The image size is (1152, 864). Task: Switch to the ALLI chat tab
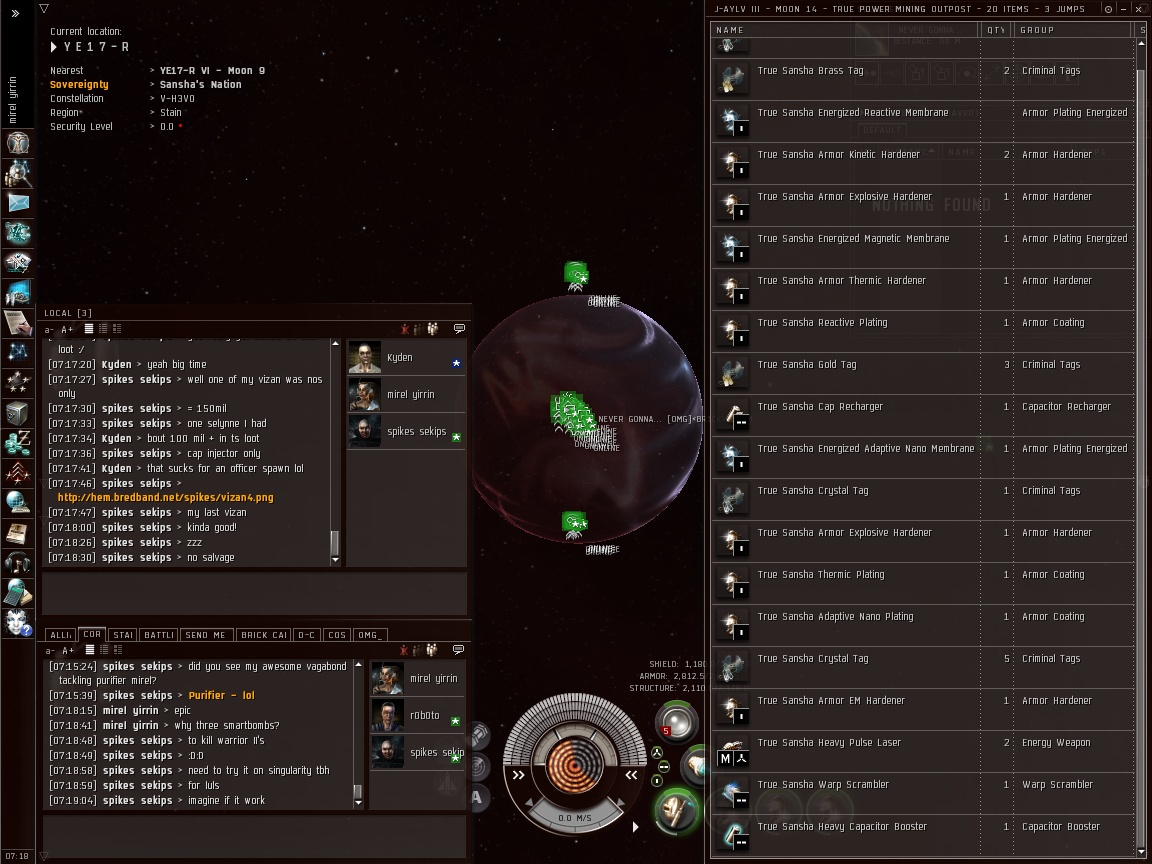pos(60,635)
